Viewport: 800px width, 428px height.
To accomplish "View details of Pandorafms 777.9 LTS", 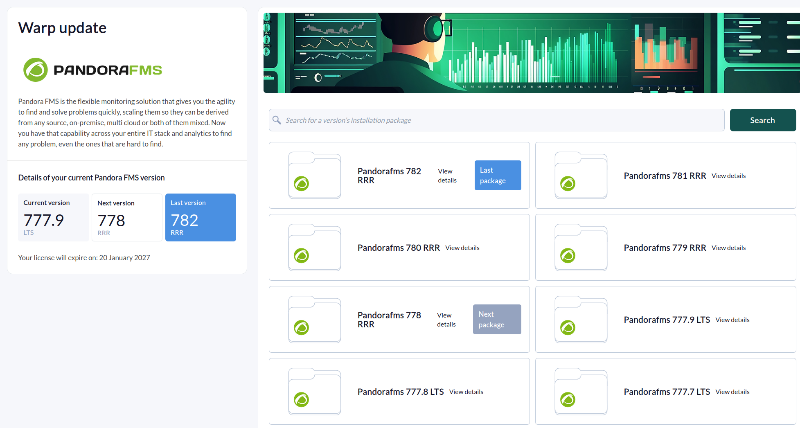I will [732, 320].
